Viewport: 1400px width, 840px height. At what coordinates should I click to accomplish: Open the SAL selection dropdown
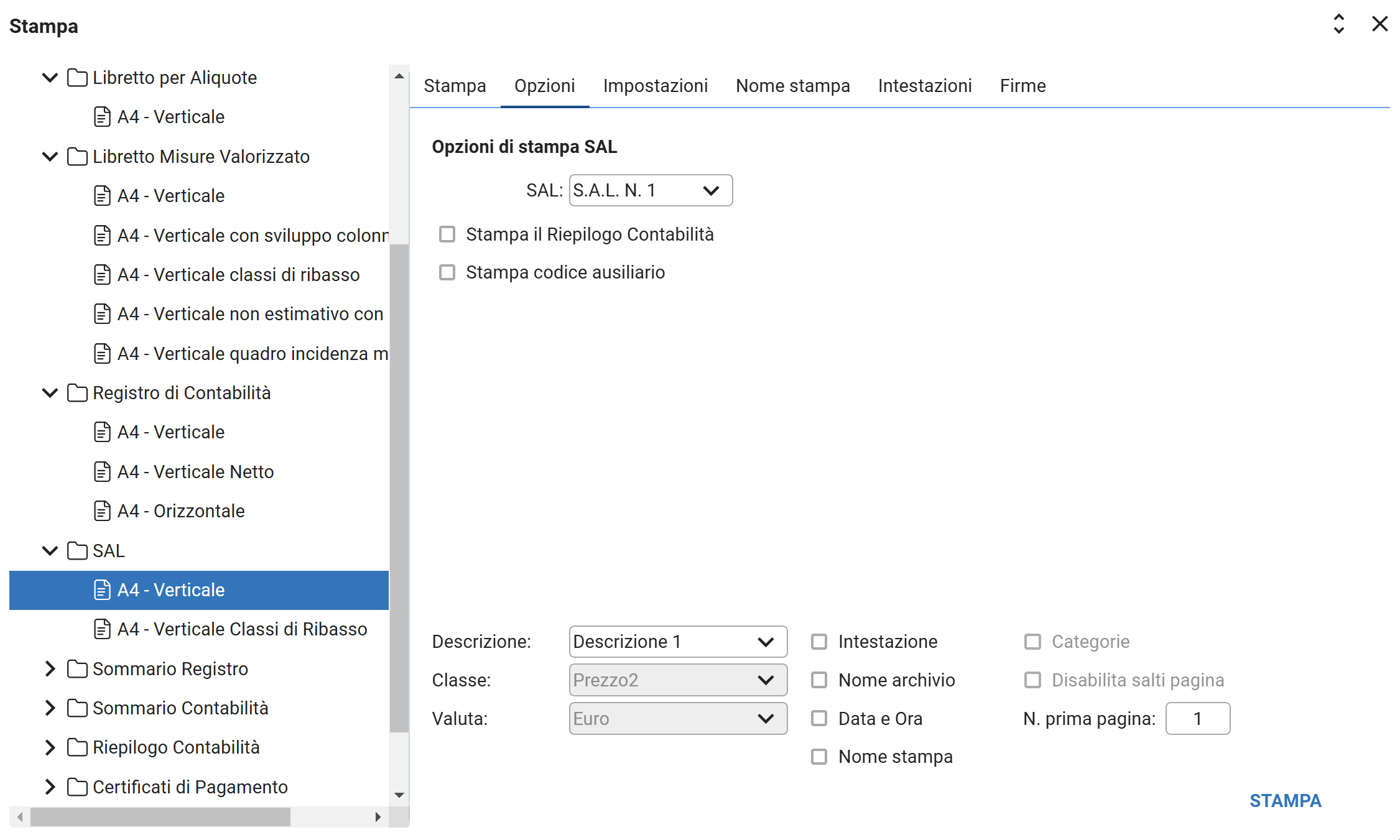(651, 190)
